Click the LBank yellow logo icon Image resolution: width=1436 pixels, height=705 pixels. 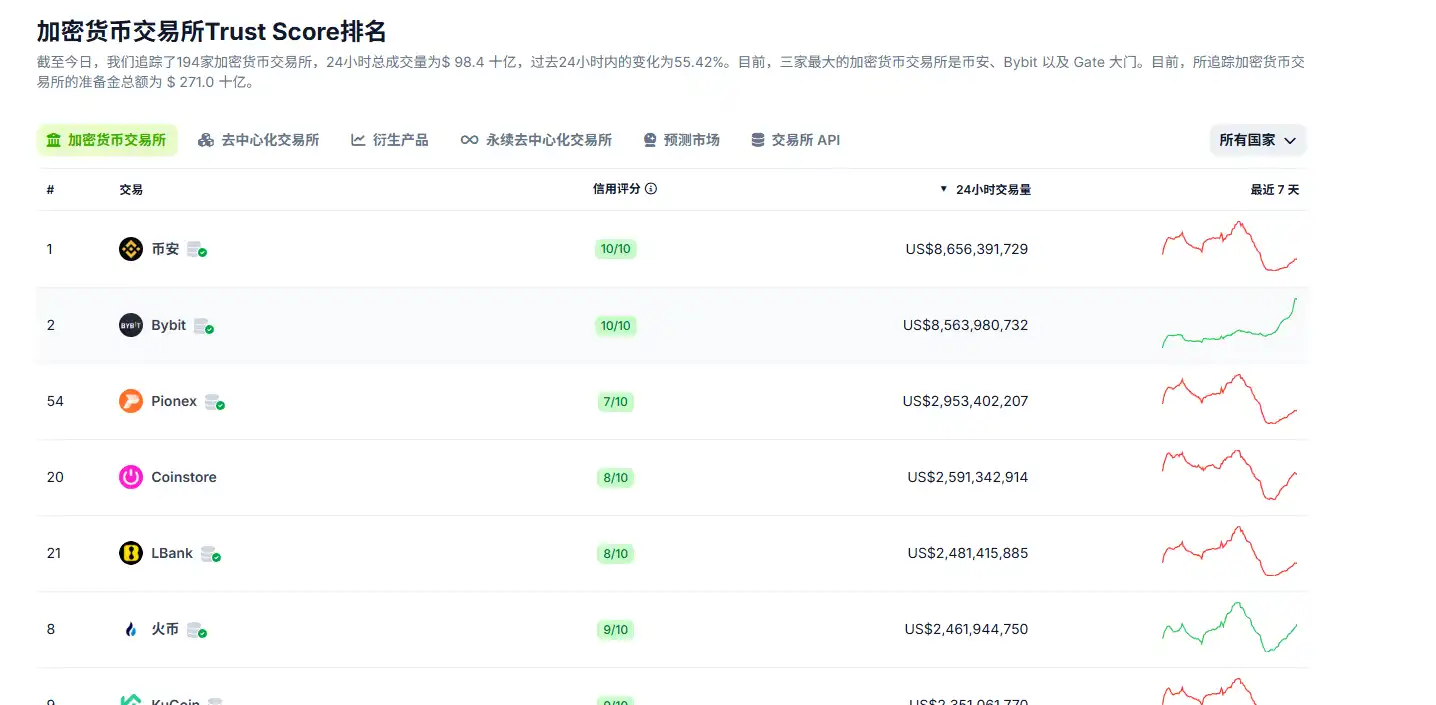[130, 553]
